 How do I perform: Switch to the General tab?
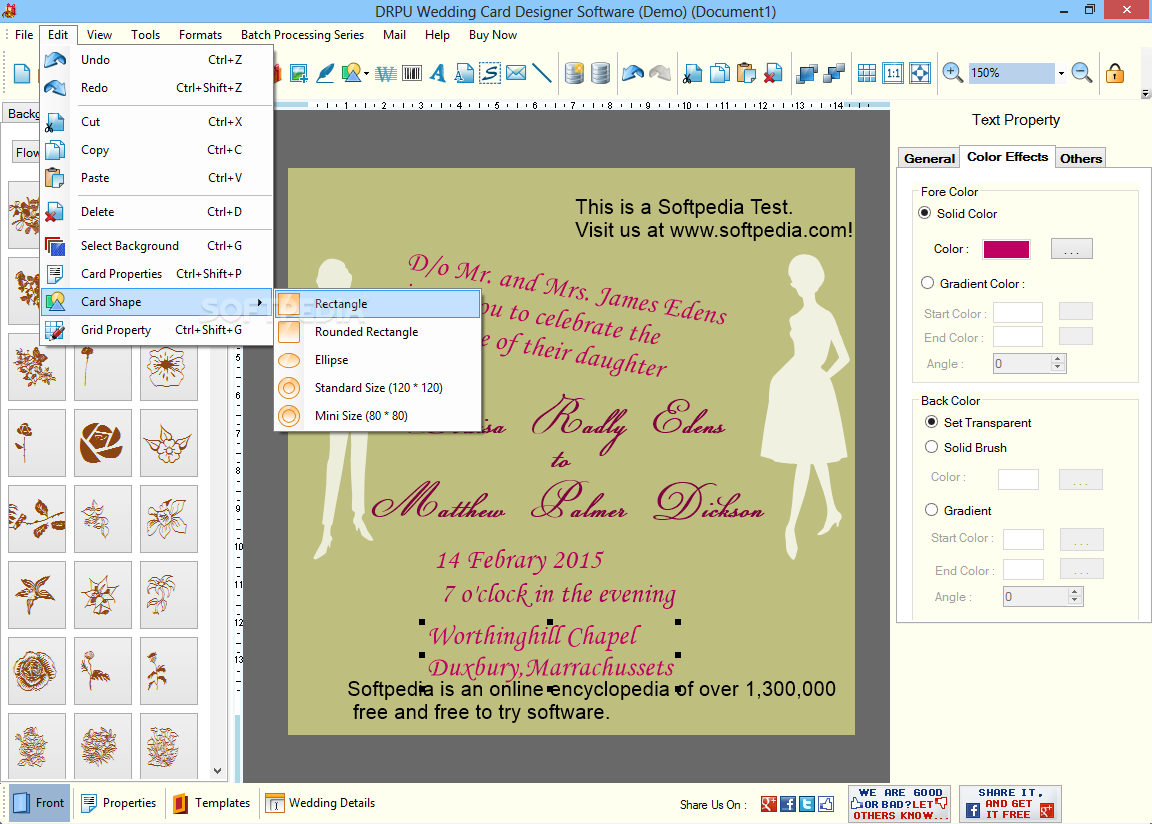tap(929, 158)
